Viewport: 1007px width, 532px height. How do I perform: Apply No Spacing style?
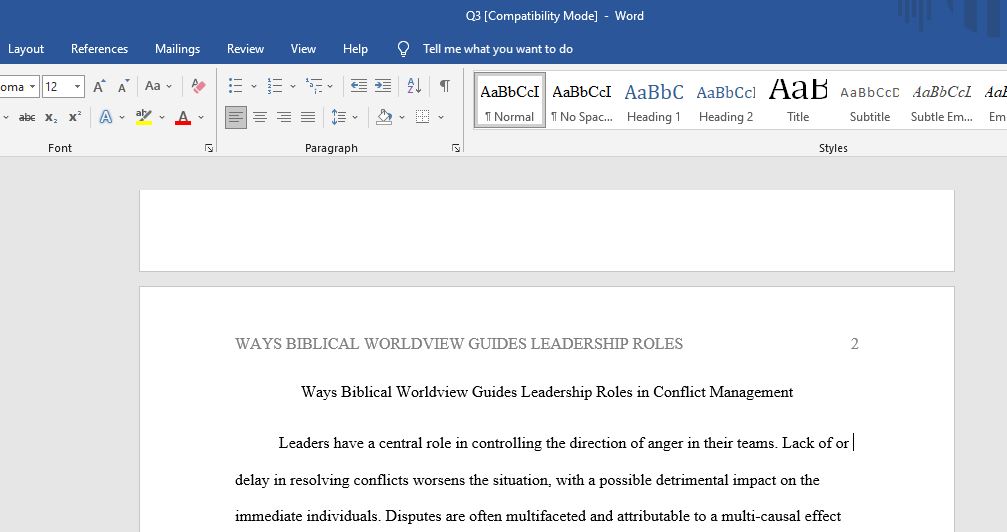582,100
